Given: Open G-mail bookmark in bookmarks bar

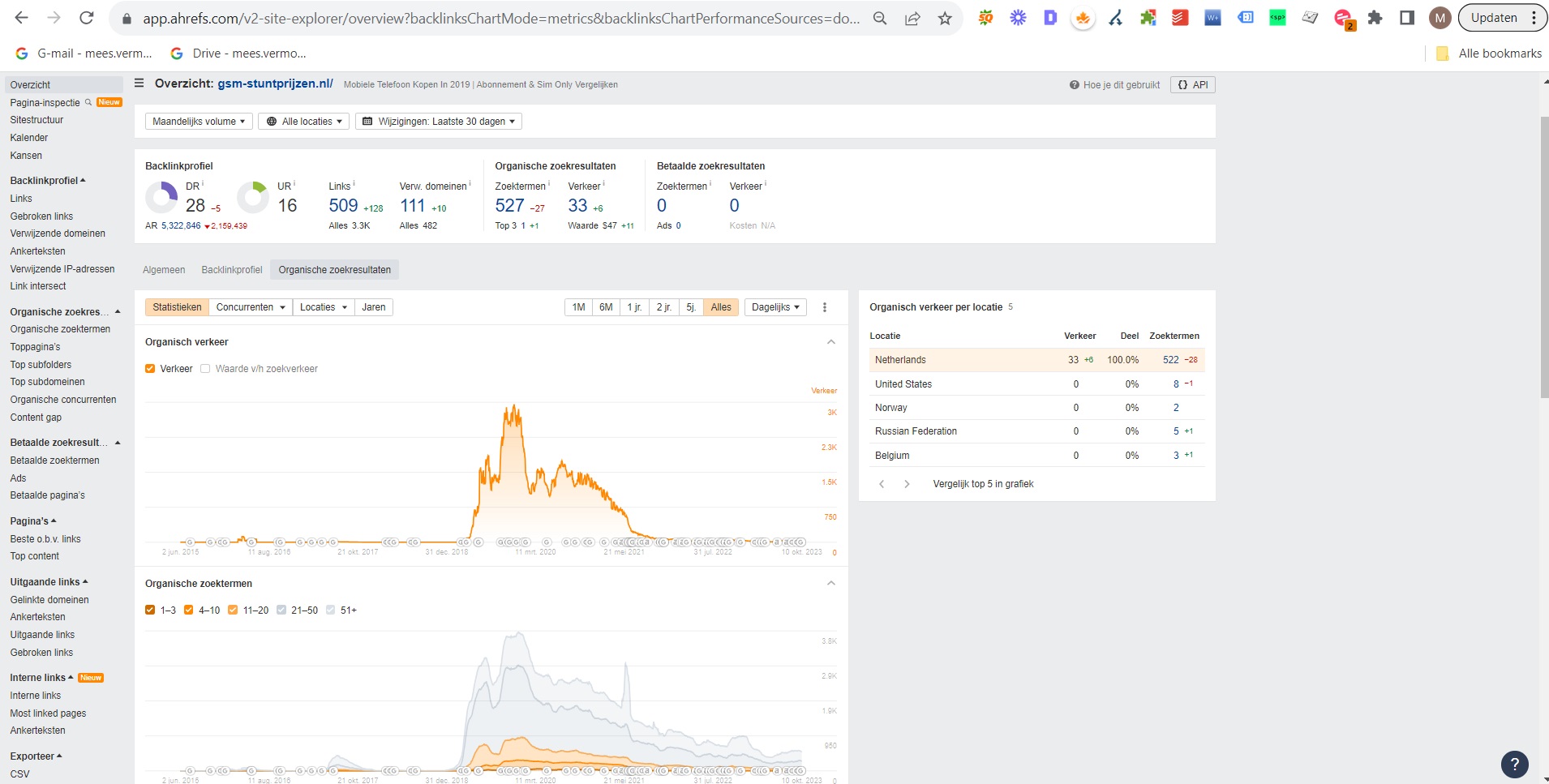Looking at the screenshot, I should pos(84,54).
